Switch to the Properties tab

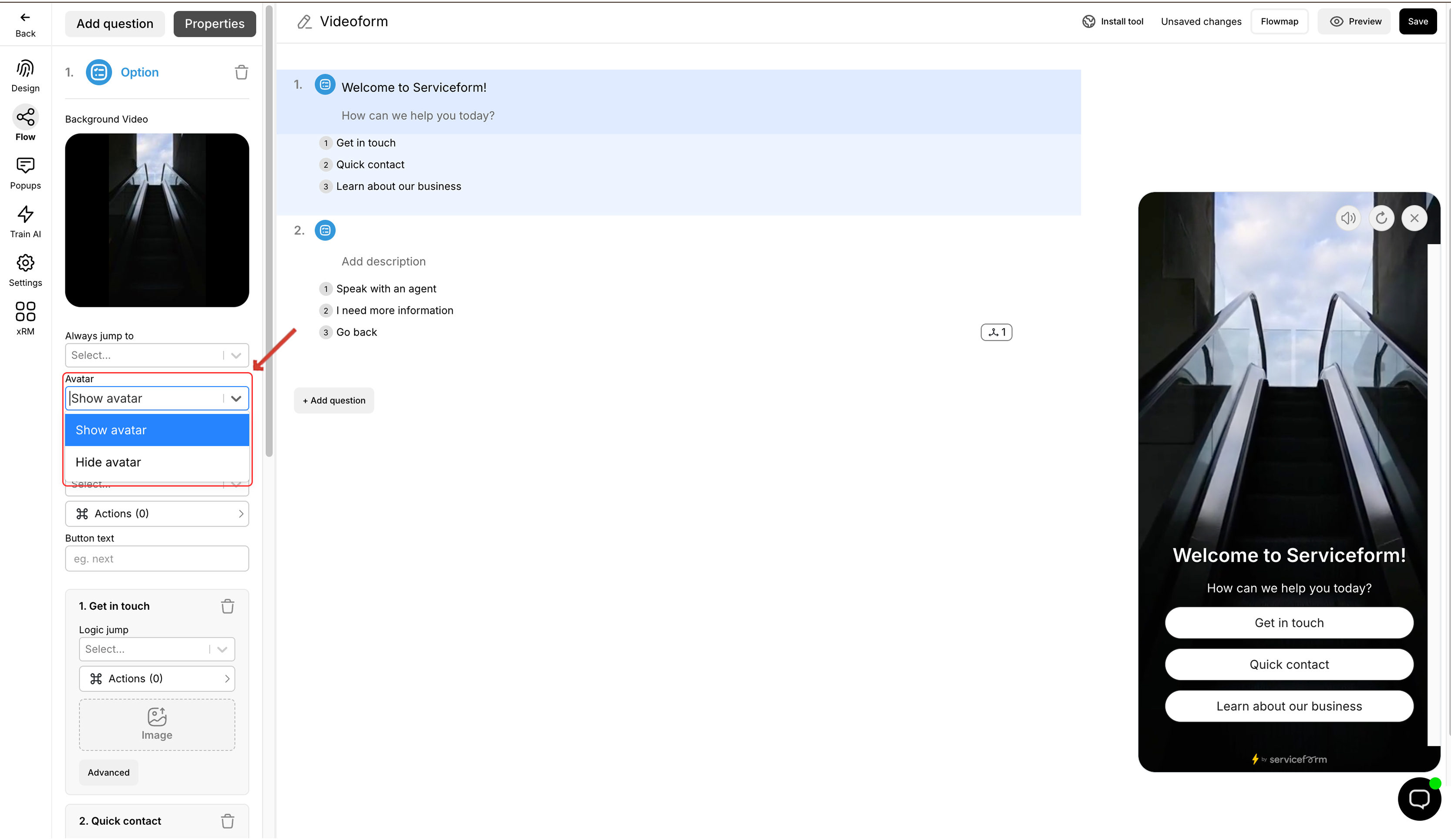pos(214,24)
